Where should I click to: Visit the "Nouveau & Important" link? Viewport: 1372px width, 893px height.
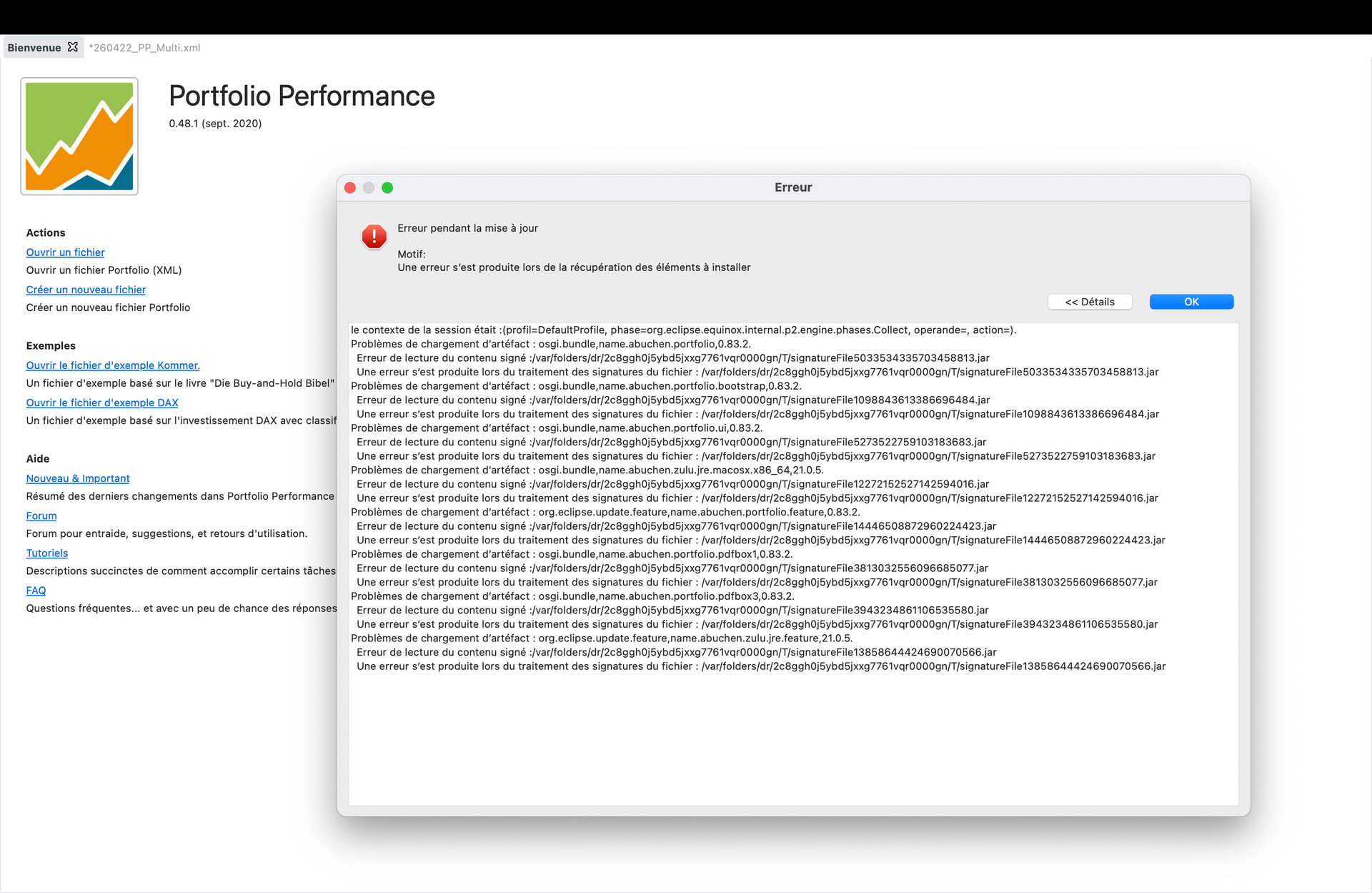point(78,478)
